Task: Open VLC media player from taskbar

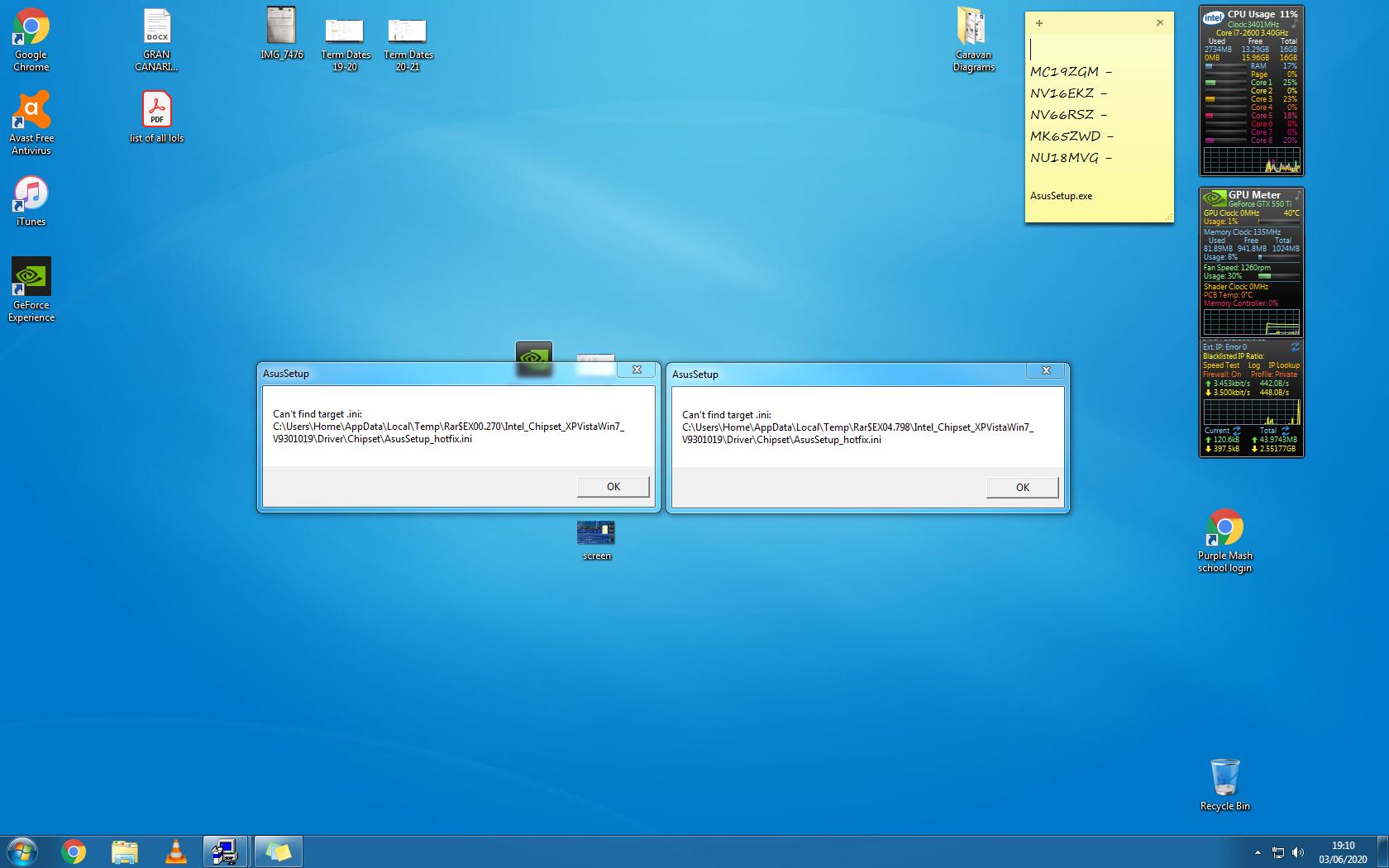Action: pos(175,851)
